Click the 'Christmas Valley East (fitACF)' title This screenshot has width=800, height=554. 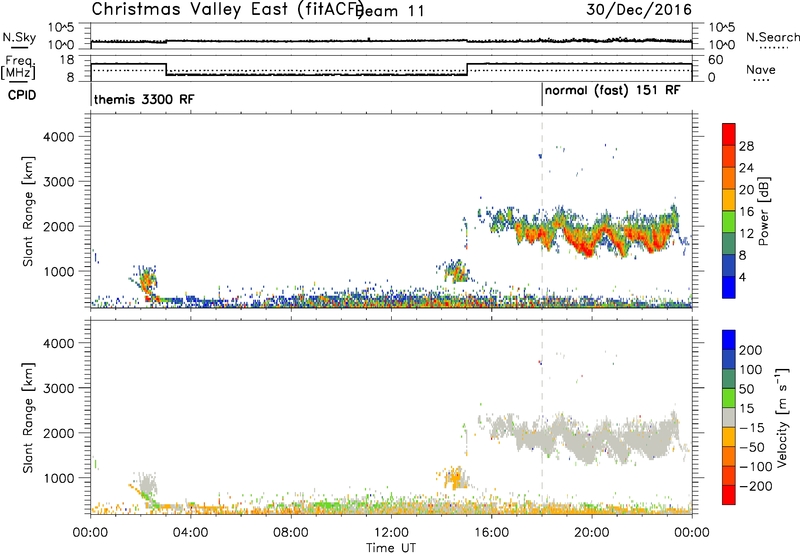click(x=227, y=10)
